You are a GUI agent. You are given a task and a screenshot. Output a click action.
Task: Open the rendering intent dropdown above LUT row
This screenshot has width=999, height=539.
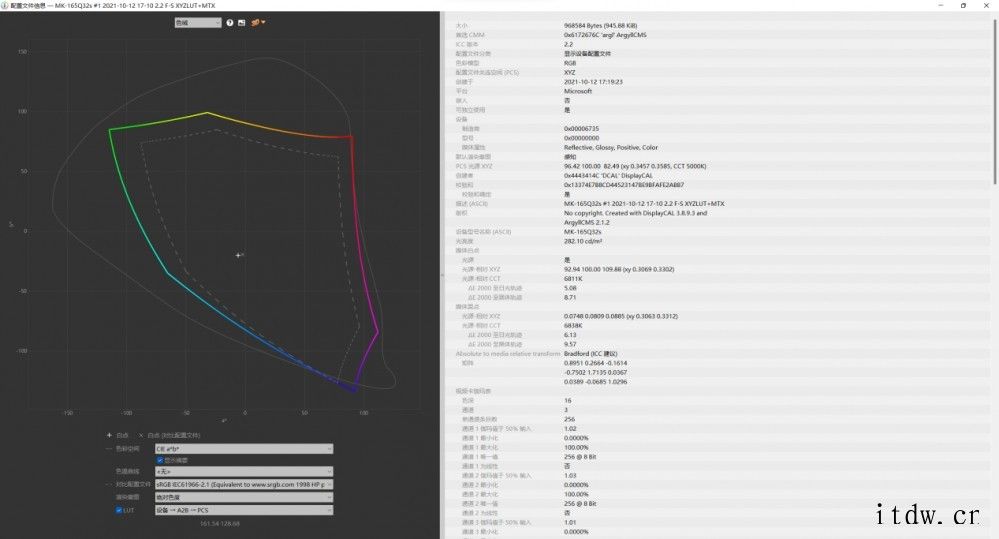(x=244, y=498)
